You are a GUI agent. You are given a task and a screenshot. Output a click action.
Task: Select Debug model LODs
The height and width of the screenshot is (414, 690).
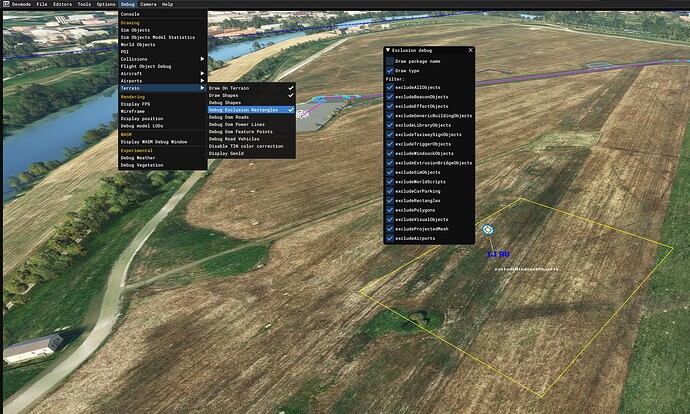pyautogui.click(x=162, y=126)
